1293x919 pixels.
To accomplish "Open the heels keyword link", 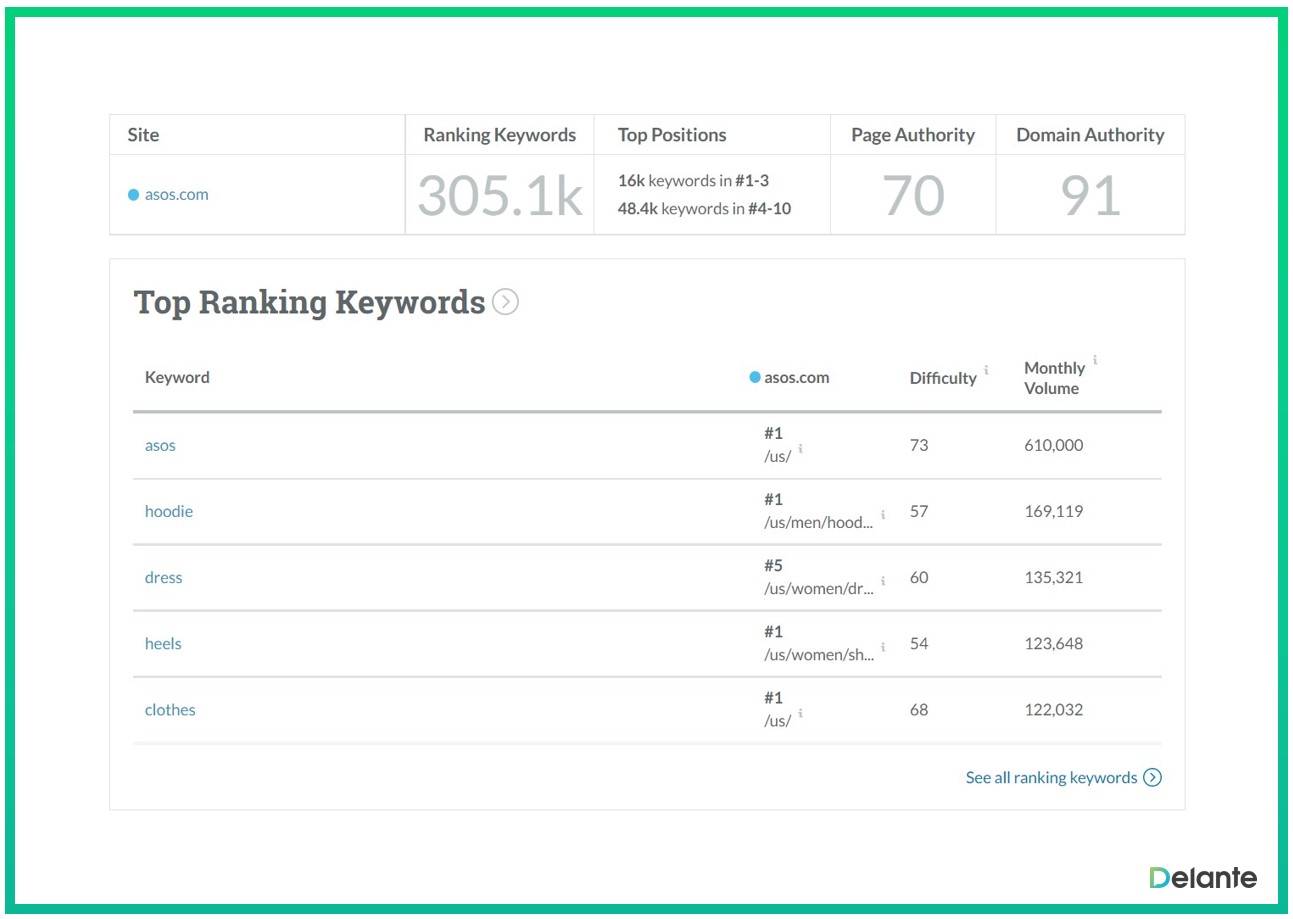I will (x=163, y=643).
